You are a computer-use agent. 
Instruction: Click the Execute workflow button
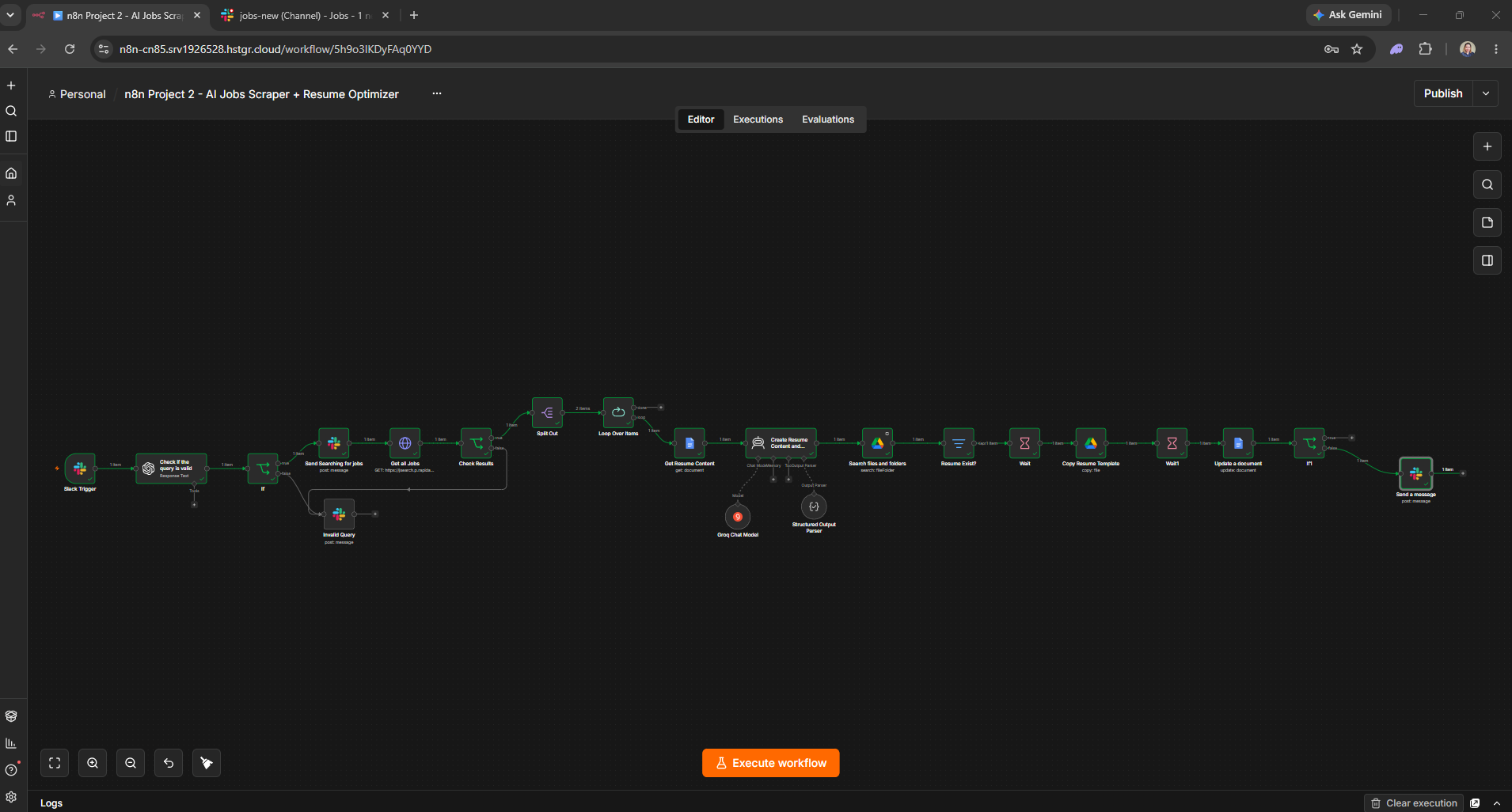coord(771,763)
